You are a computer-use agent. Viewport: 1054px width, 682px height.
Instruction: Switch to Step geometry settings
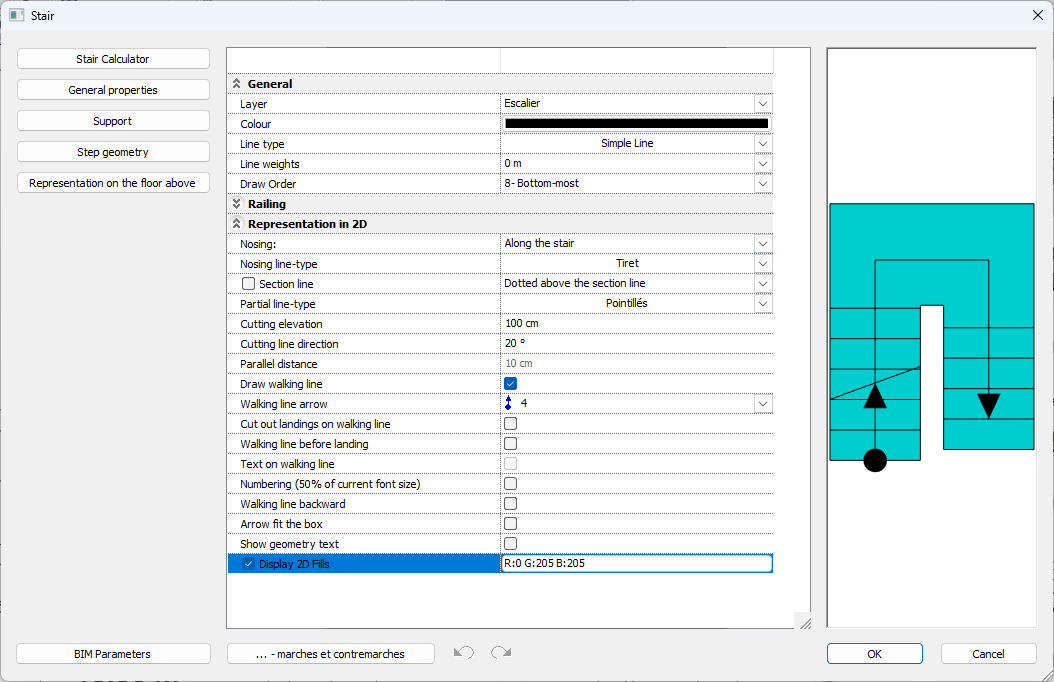[x=113, y=152]
